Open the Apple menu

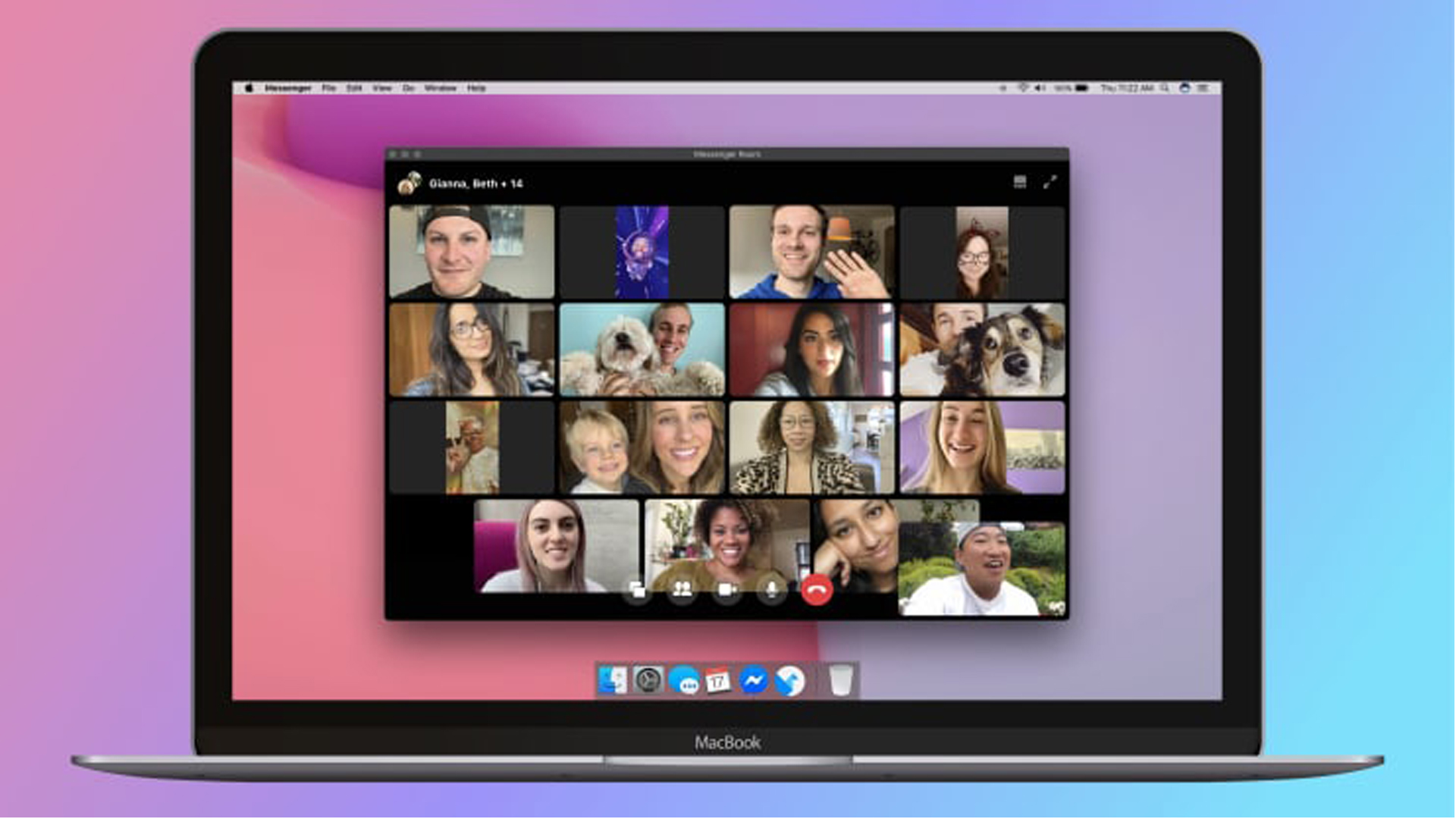pos(248,89)
